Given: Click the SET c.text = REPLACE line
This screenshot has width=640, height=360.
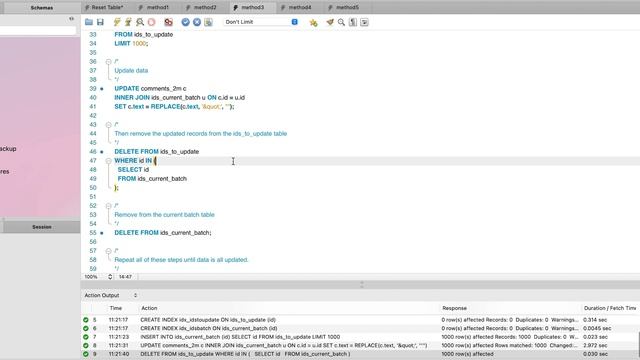Looking at the screenshot, I should point(174,107).
